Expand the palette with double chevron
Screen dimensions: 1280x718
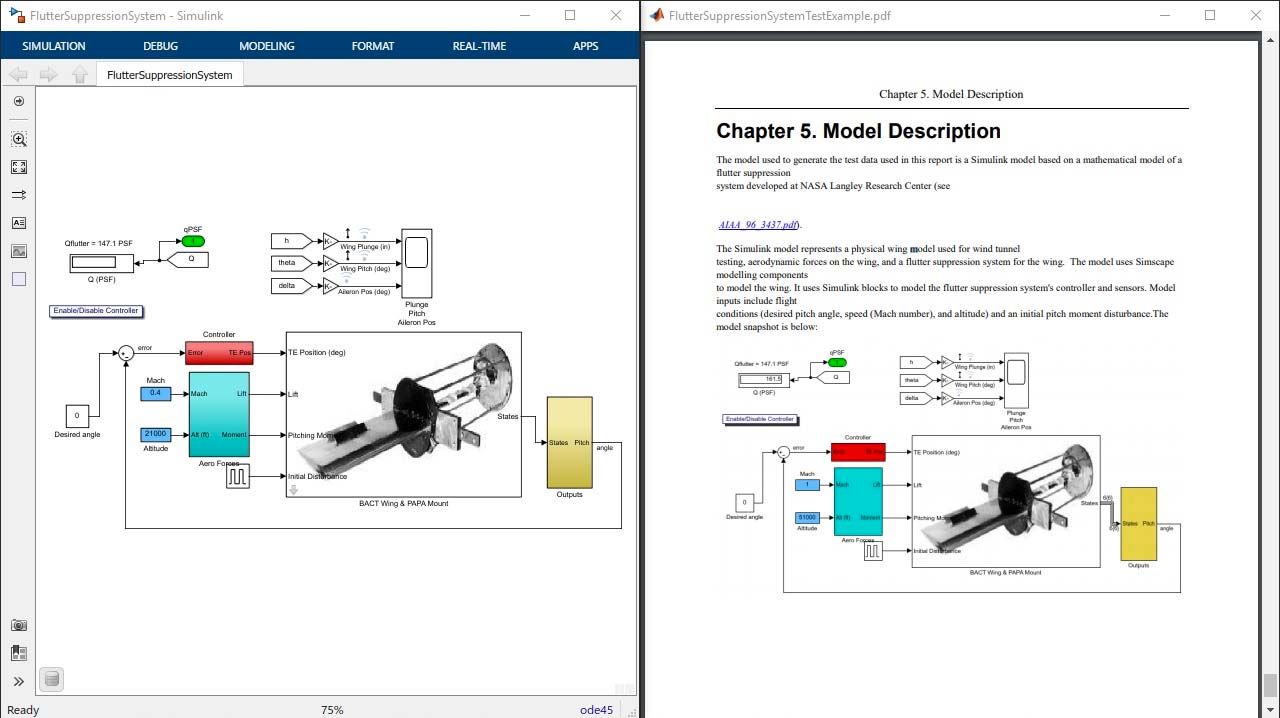pyautogui.click(x=19, y=682)
